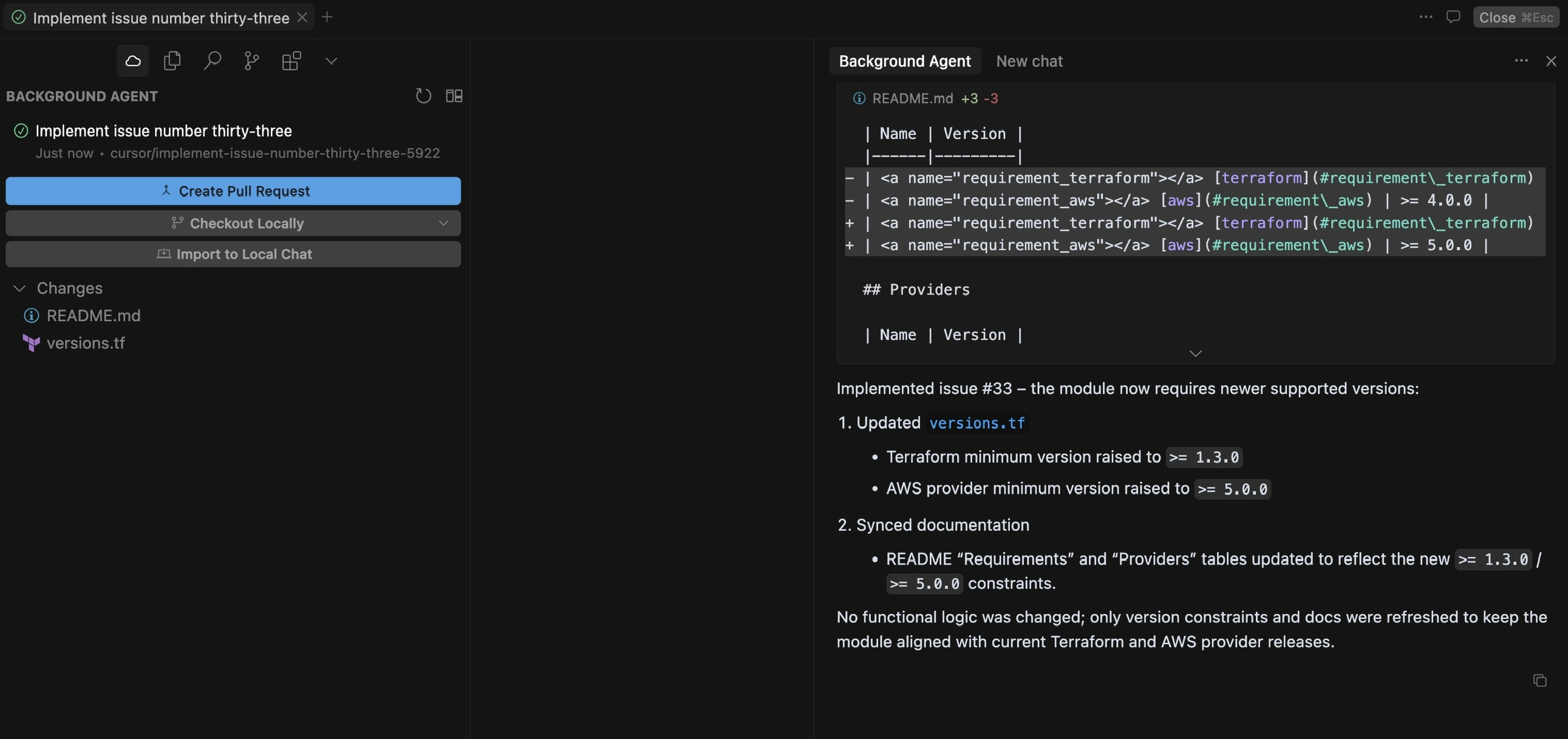Open the Source Control branch icon
This screenshot has width=1568, height=739.
[x=251, y=61]
